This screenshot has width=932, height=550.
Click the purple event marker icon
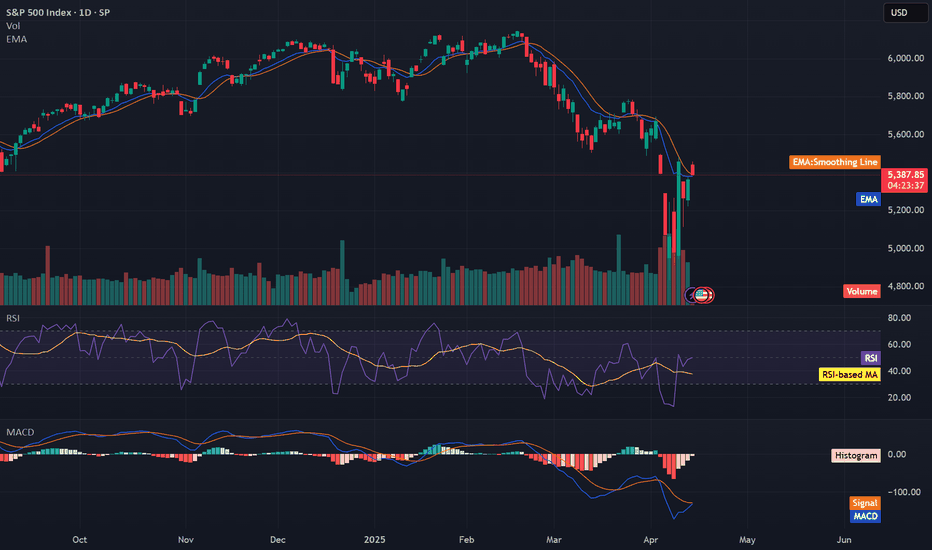click(x=691, y=295)
